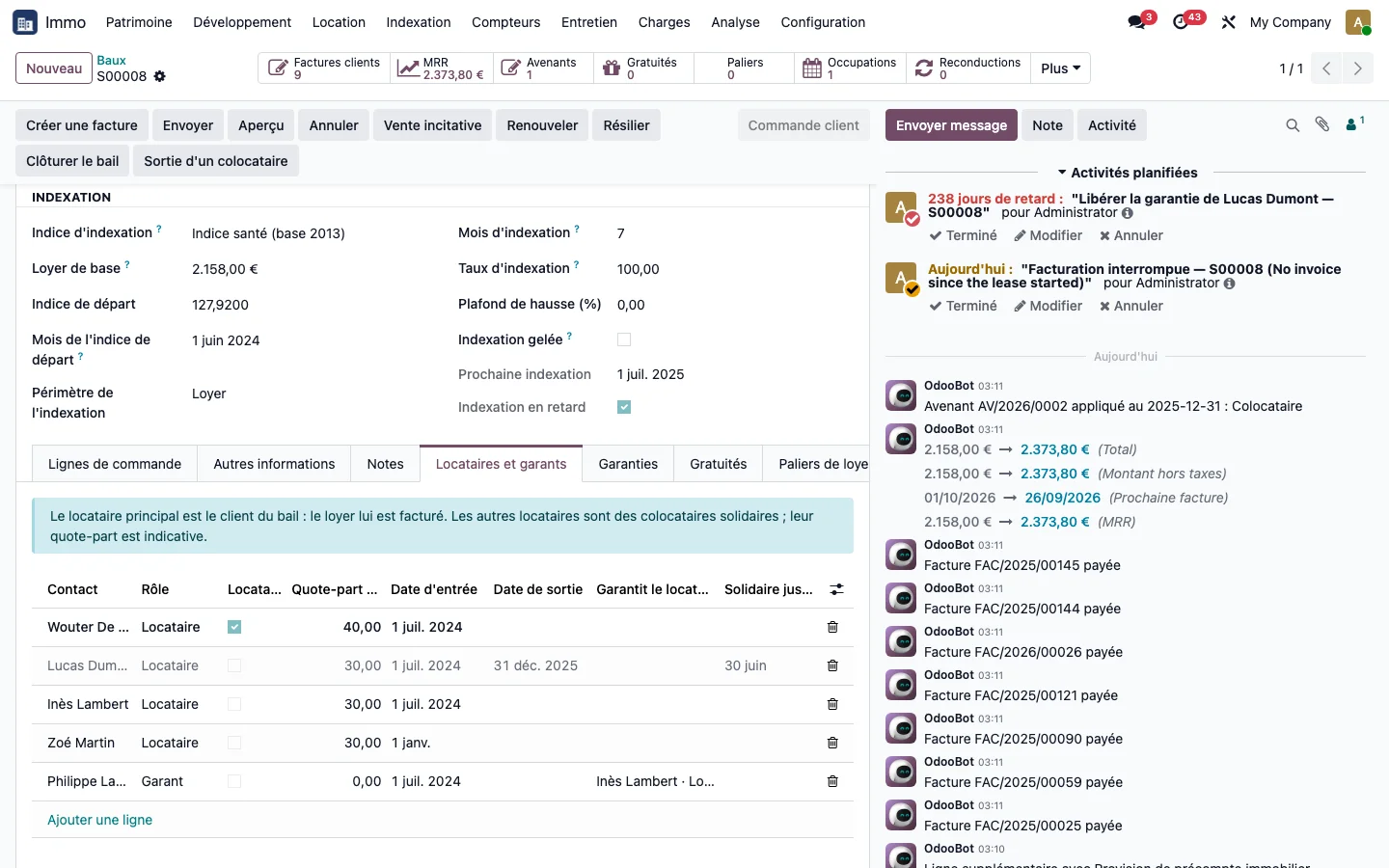Collapse the Activités planifiées section
1389x868 pixels.
[x=1128, y=173]
